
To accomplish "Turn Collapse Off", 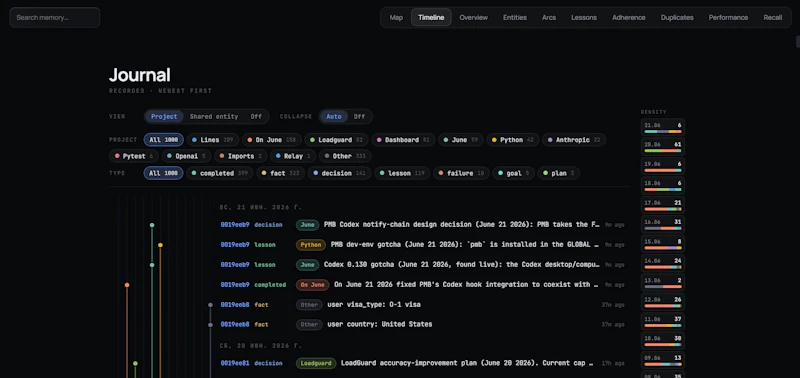I will (360, 116).
